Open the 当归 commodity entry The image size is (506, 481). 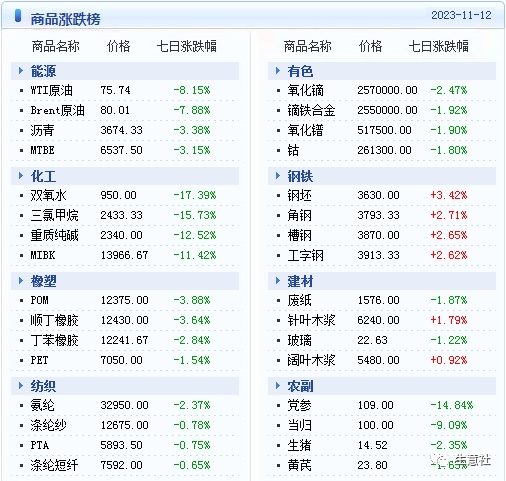299,425
